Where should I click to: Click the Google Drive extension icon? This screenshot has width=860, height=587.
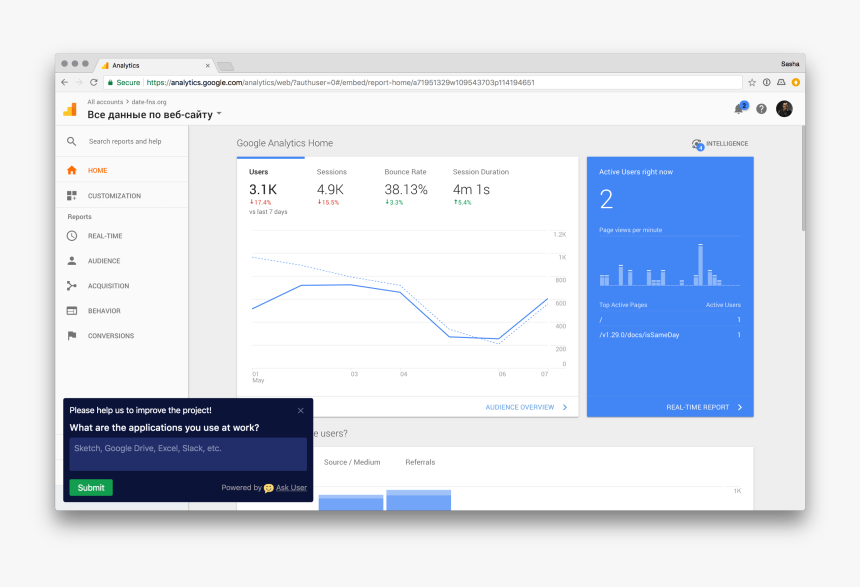point(781,82)
